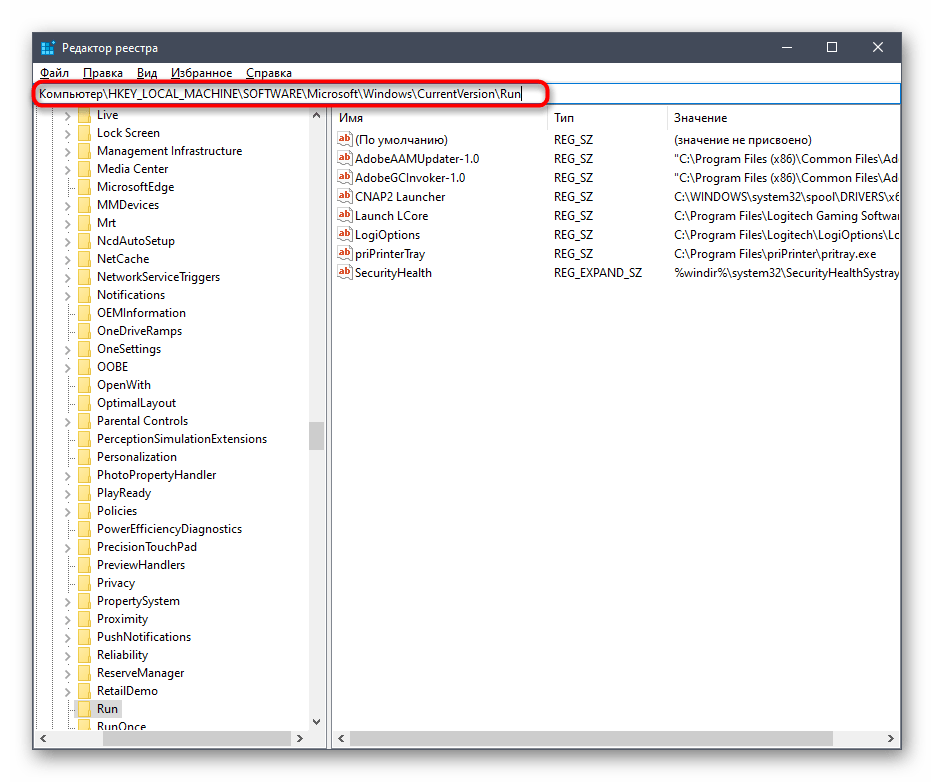Click scroll-down arrow of the key tree
Image resolution: width=934 pixels, height=782 pixels.
click(316, 722)
